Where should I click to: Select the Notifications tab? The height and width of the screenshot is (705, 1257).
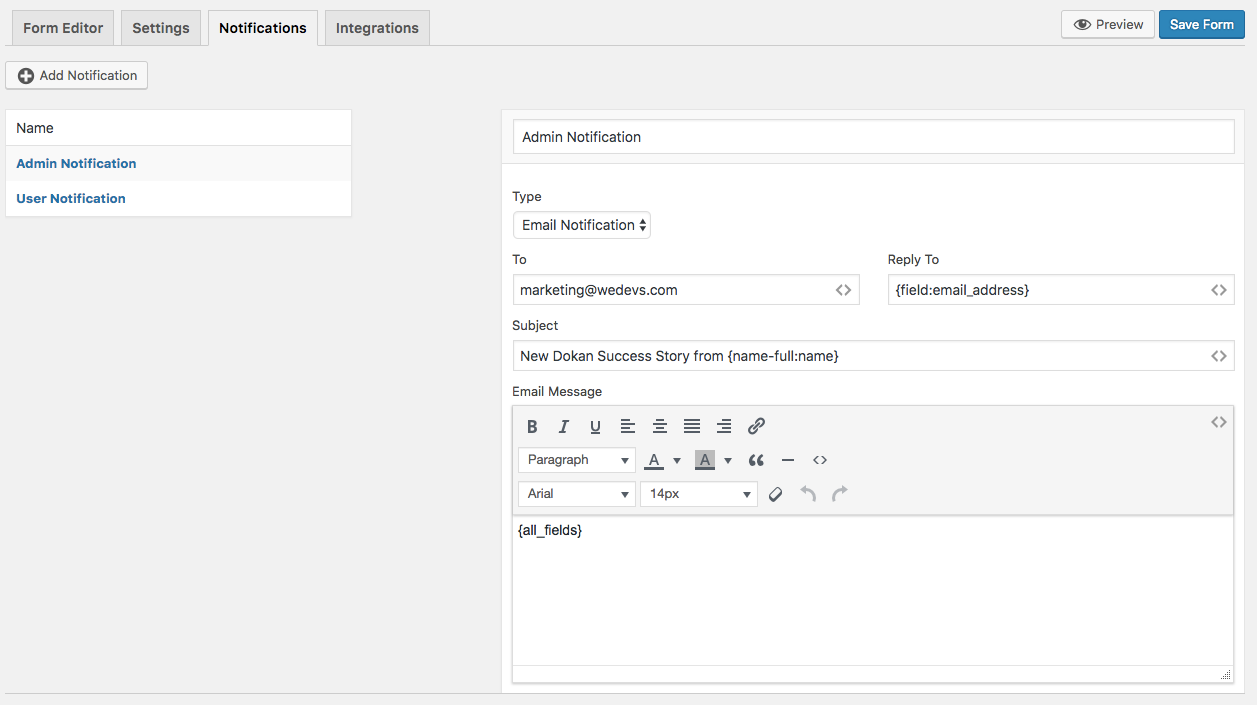click(263, 28)
